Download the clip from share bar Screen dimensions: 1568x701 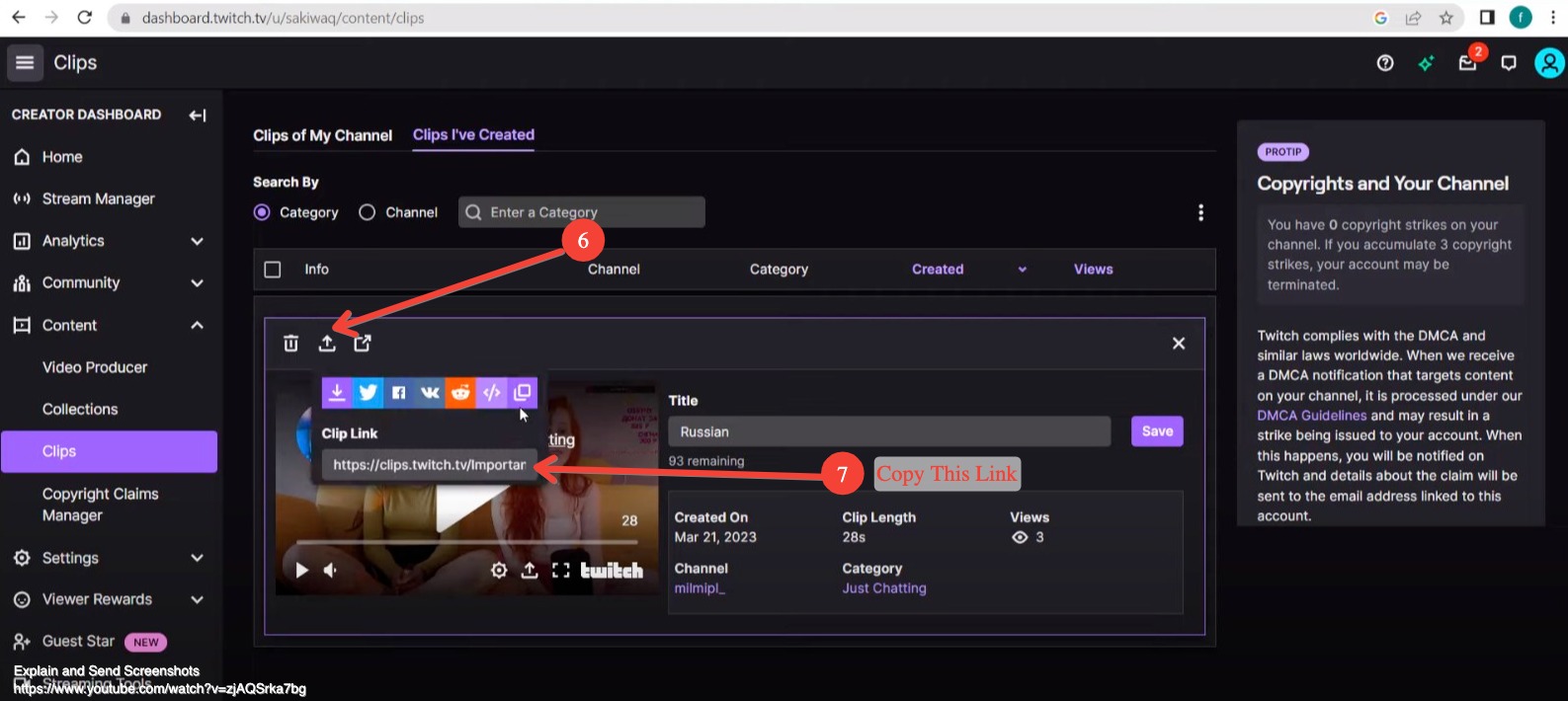[337, 392]
